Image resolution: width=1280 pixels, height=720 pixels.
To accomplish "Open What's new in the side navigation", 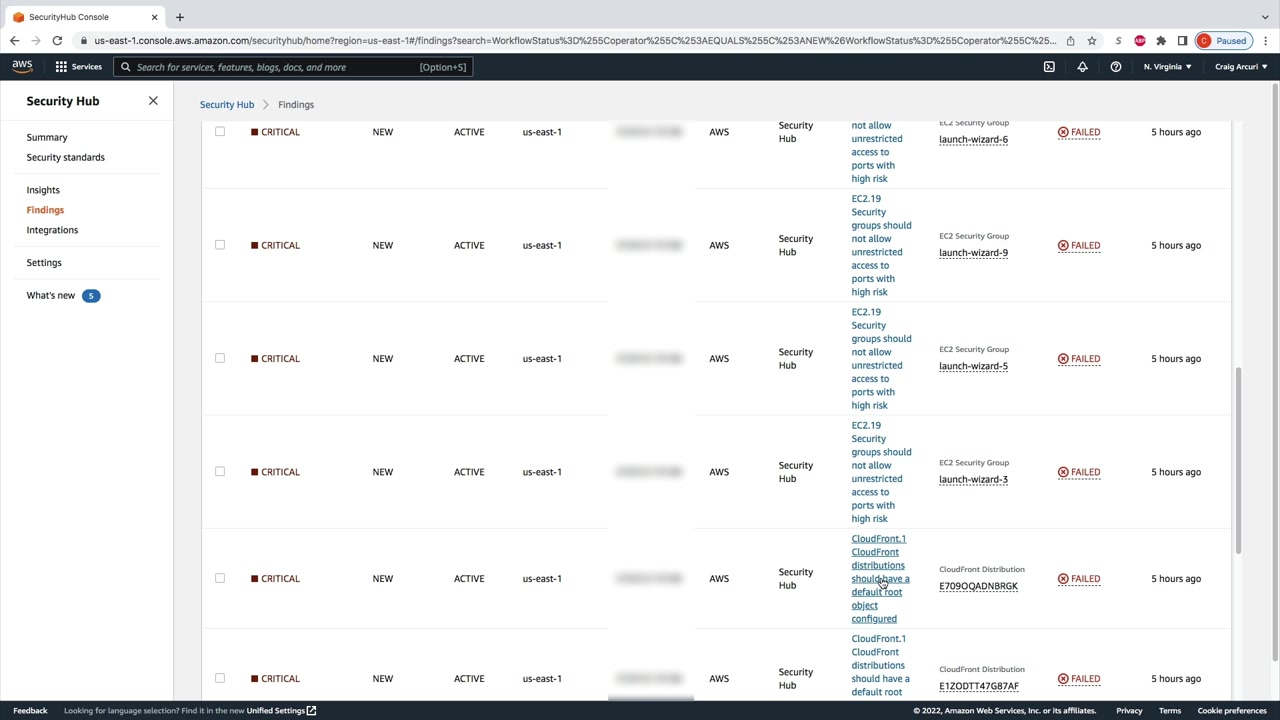I will coord(51,295).
